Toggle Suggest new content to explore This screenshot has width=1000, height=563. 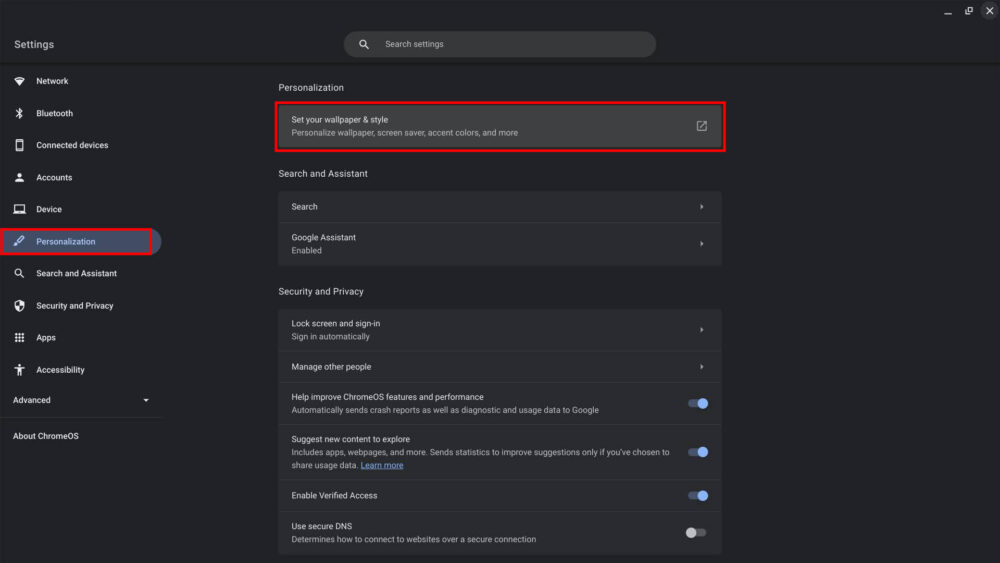tap(697, 452)
